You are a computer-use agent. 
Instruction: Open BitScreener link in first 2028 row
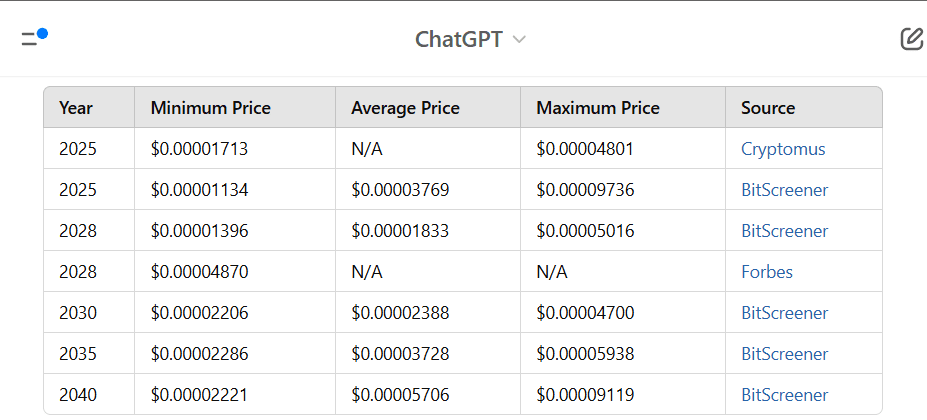pos(784,231)
